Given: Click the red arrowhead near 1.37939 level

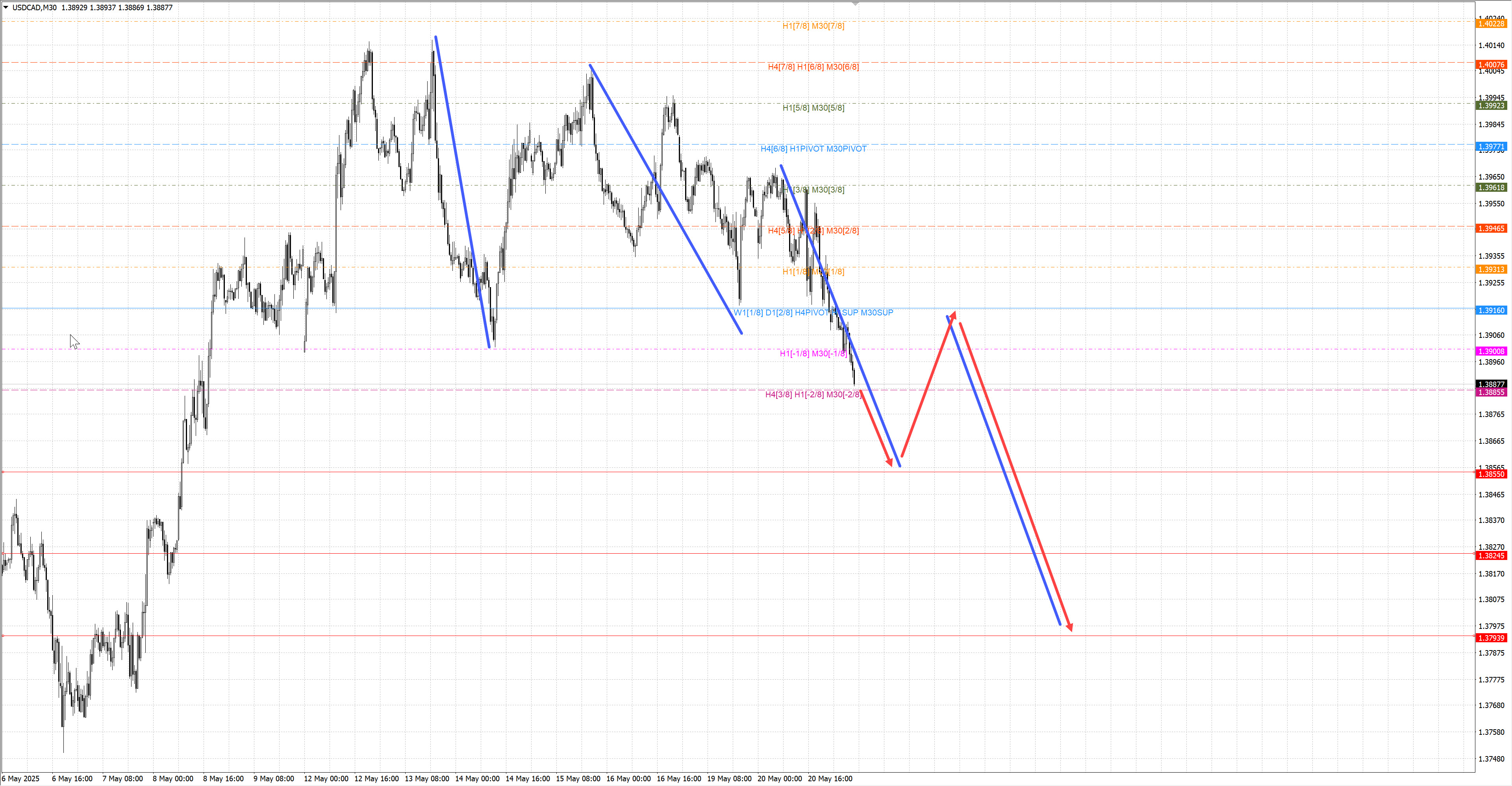Looking at the screenshot, I should pyautogui.click(x=1070, y=628).
